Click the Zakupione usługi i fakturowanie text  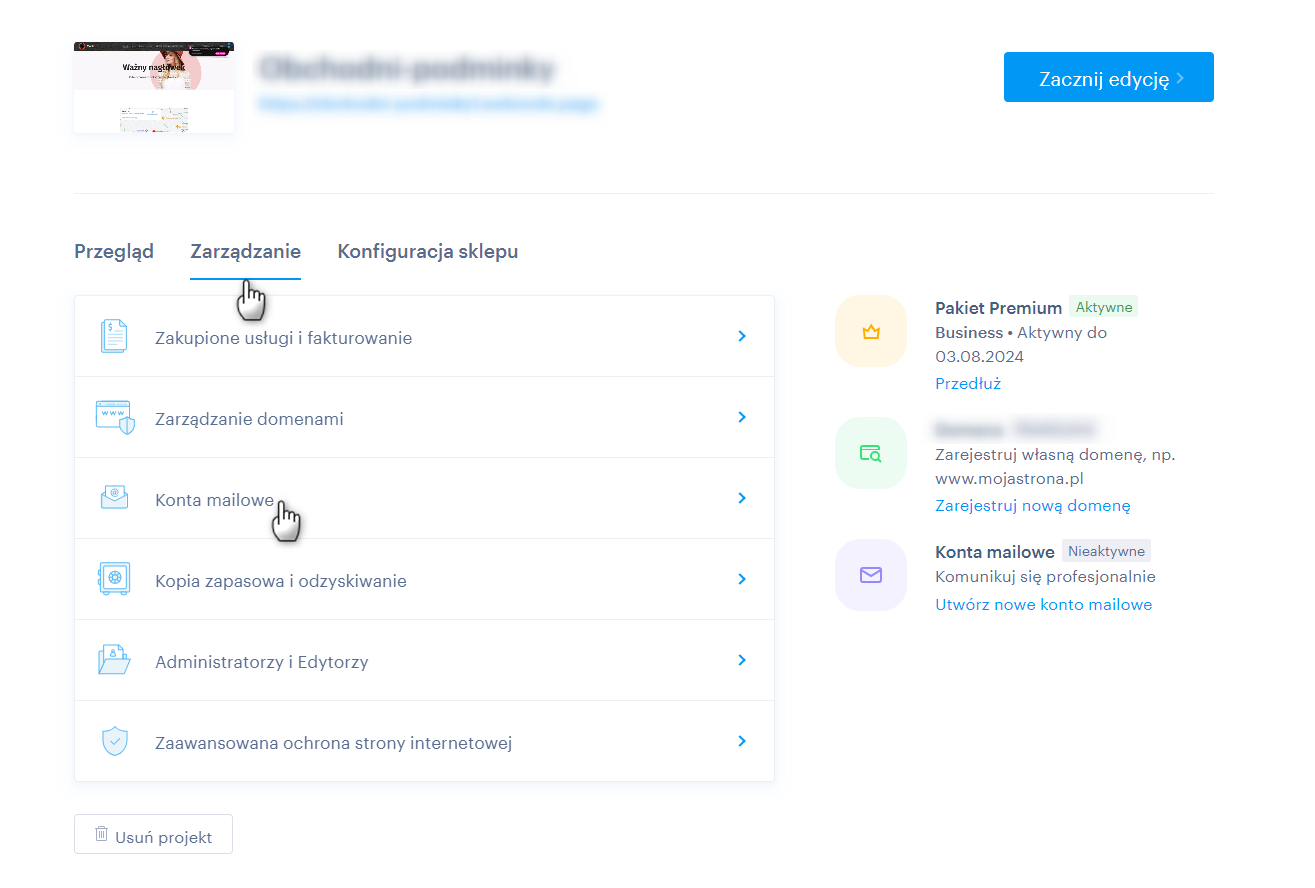pos(284,338)
